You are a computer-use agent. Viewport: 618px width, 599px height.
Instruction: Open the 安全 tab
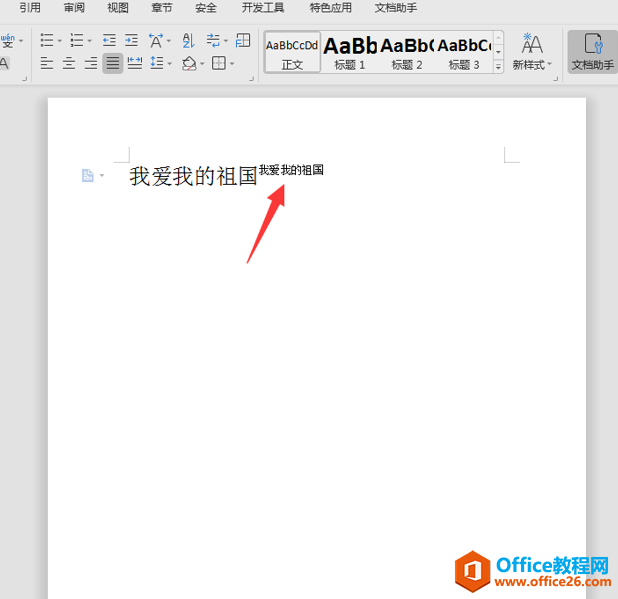point(206,7)
